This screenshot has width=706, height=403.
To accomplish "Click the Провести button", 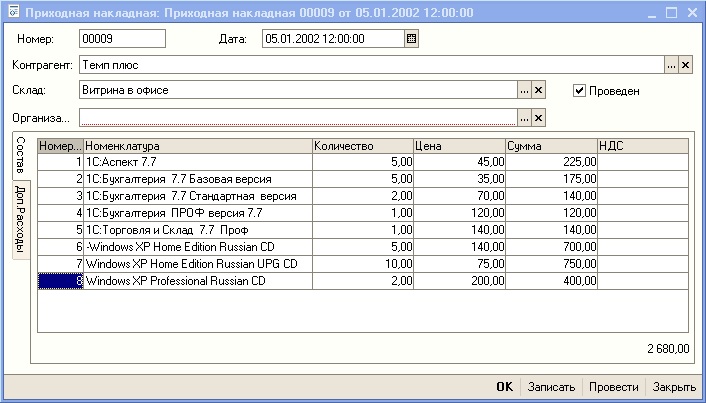I will (613, 387).
